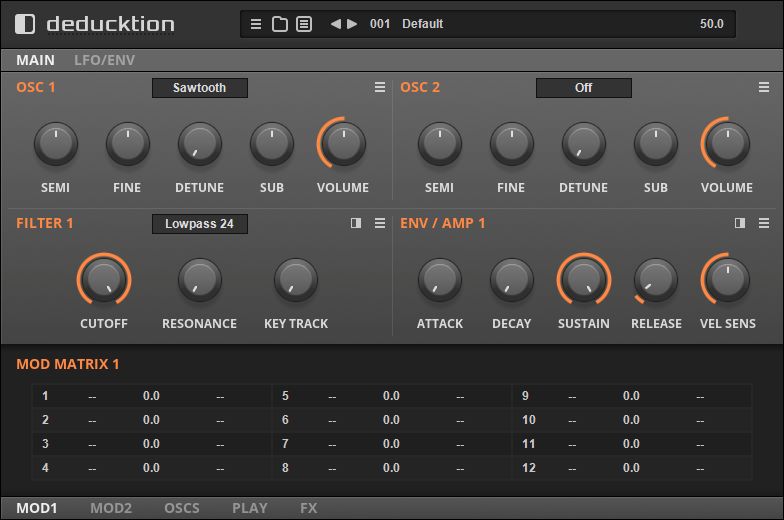Click the filter CUTOFF knob
784x520 pixels.
pyautogui.click(x=104, y=280)
